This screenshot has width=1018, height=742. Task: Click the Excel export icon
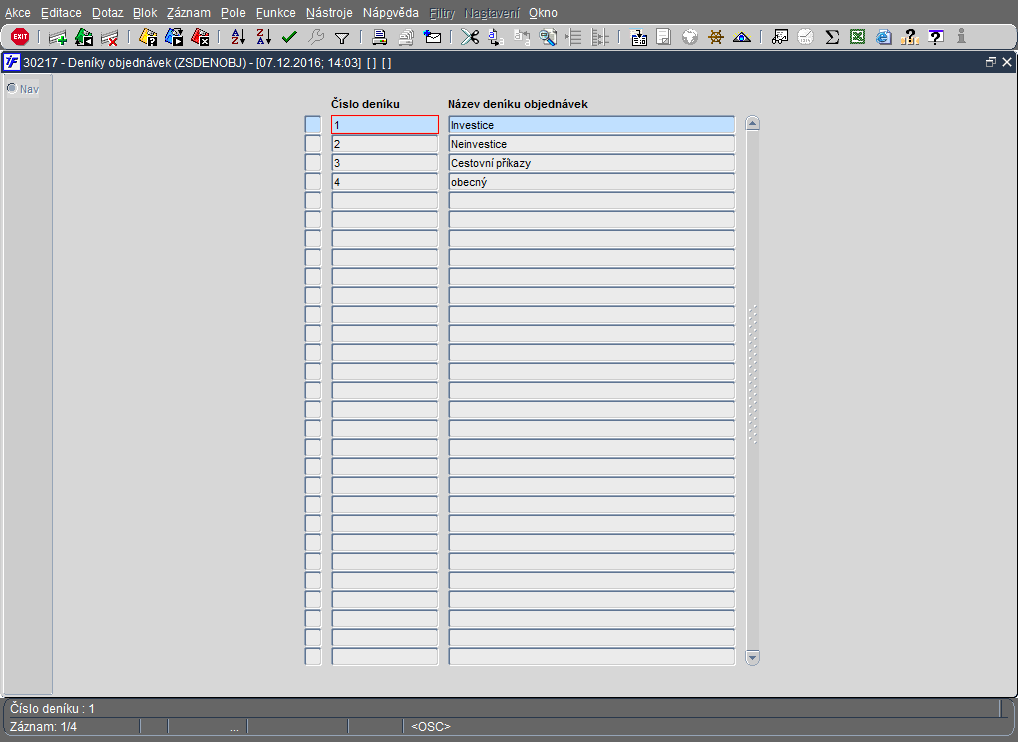[858, 37]
